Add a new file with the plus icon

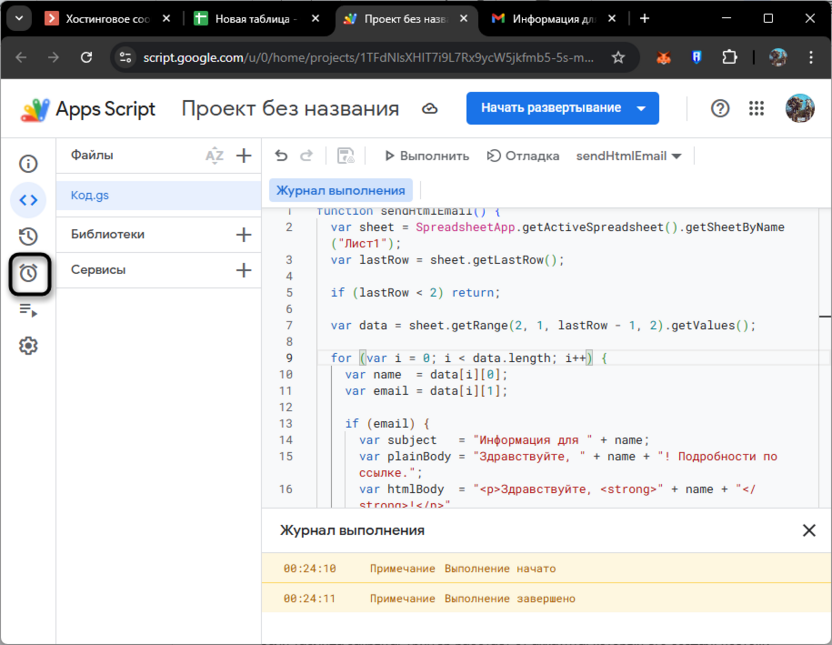(242, 155)
